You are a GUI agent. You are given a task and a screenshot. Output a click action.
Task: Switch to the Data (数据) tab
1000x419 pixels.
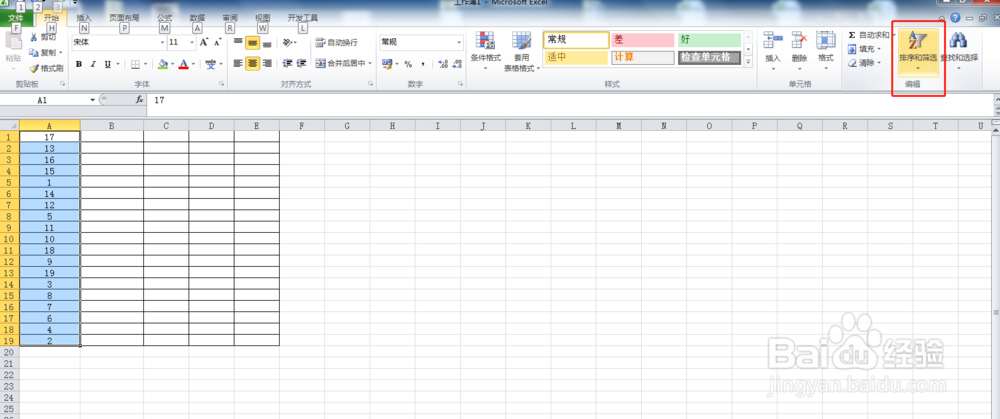coord(197,18)
